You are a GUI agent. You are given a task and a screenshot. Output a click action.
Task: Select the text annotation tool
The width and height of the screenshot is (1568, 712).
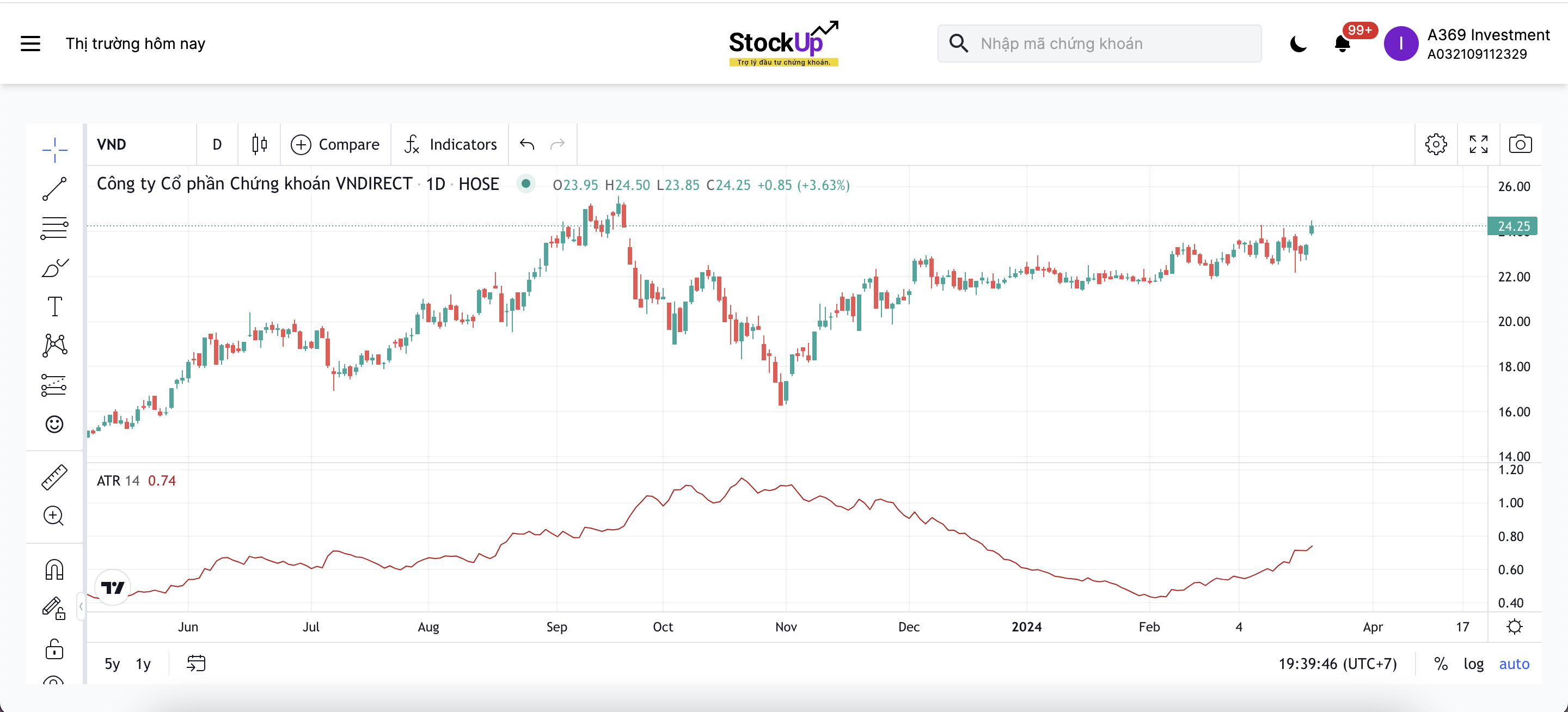(x=55, y=306)
